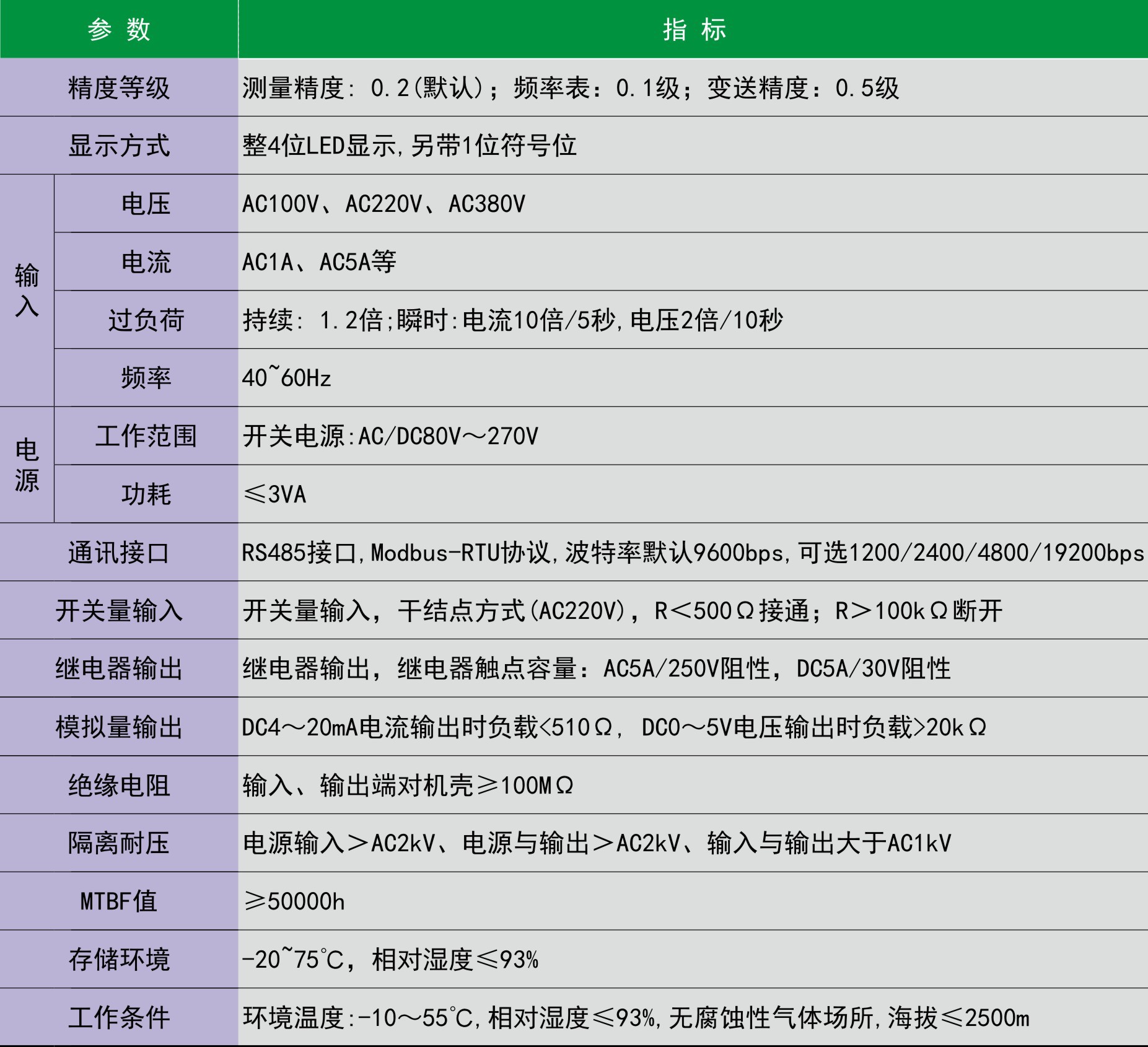1148x1047 pixels.
Task: Select the 过负荷 sub-parameter cell
Action: point(146,320)
